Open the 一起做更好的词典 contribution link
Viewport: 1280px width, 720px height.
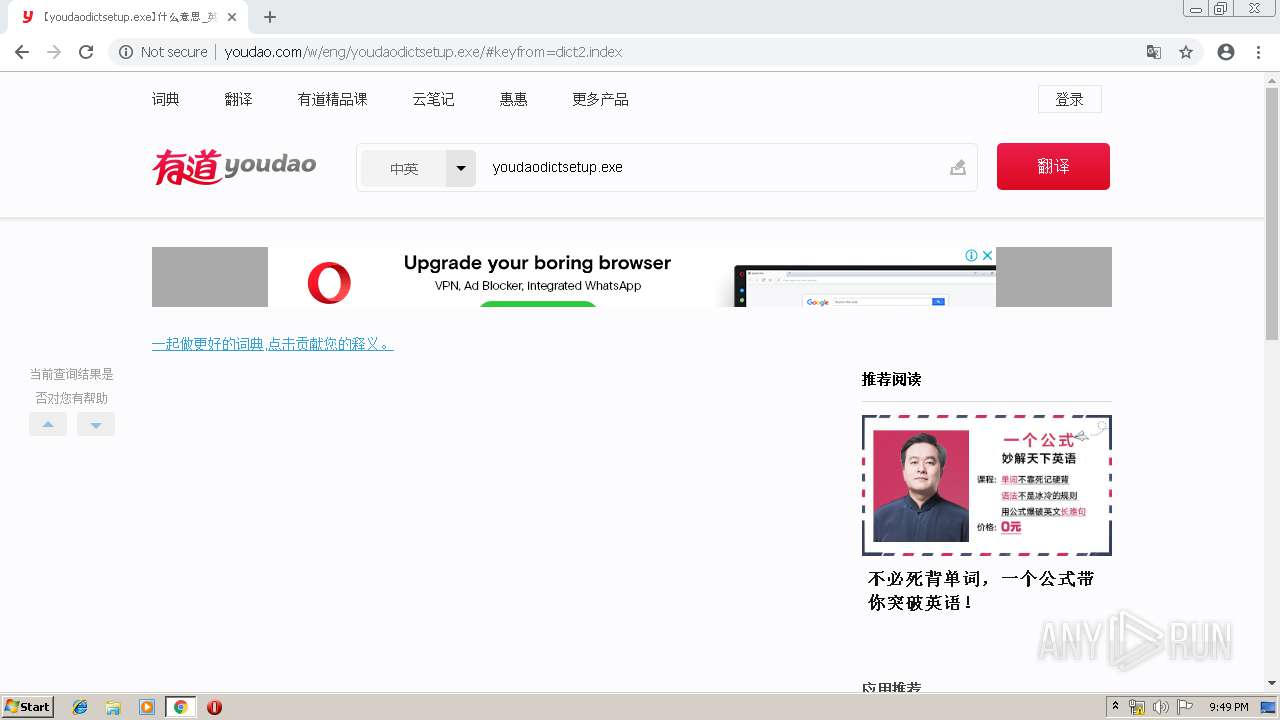click(272, 344)
